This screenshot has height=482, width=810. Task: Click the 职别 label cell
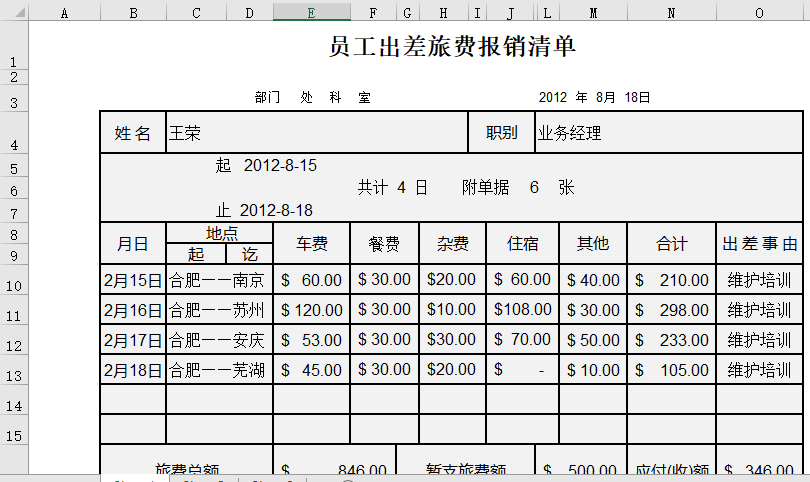click(x=501, y=133)
